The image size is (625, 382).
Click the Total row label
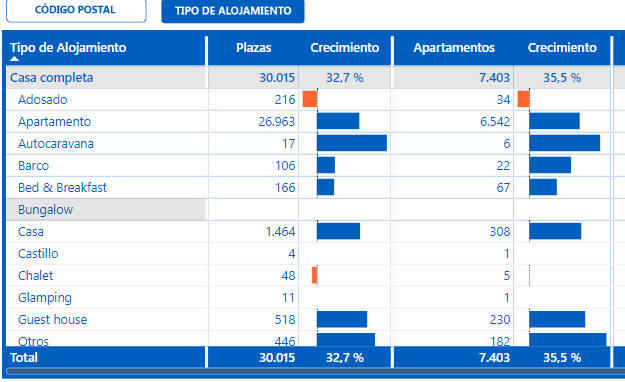pyautogui.click(x=24, y=358)
